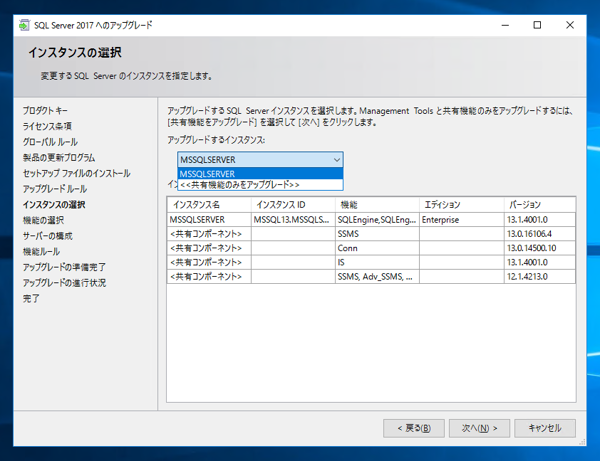The height and width of the screenshot is (461, 600).
Task: Choose <<共有機能のみをアップグレード>> in the list
Action: (260, 185)
